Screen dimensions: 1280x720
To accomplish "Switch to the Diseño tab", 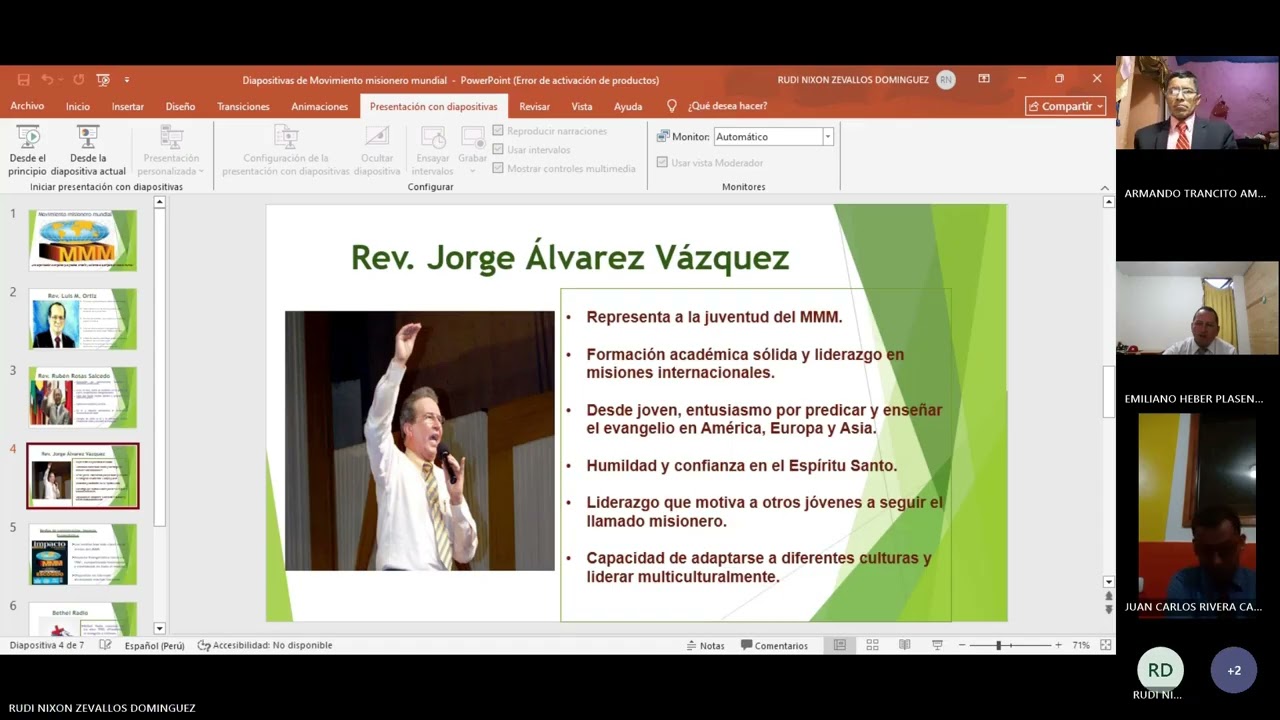I will pyautogui.click(x=180, y=106).
